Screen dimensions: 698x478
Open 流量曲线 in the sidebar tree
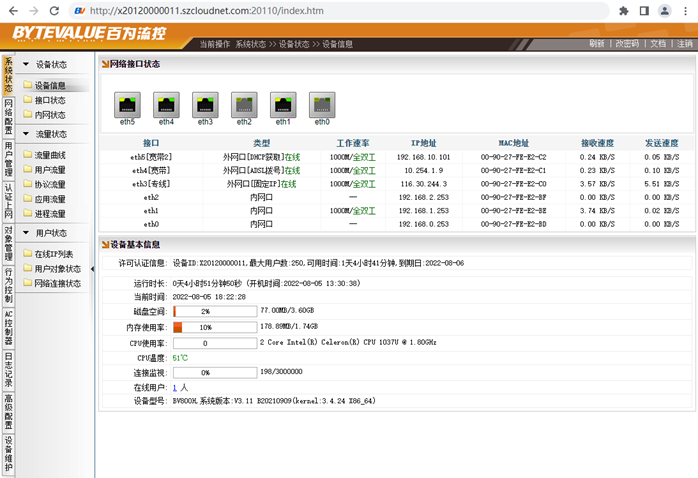(50, 155)
